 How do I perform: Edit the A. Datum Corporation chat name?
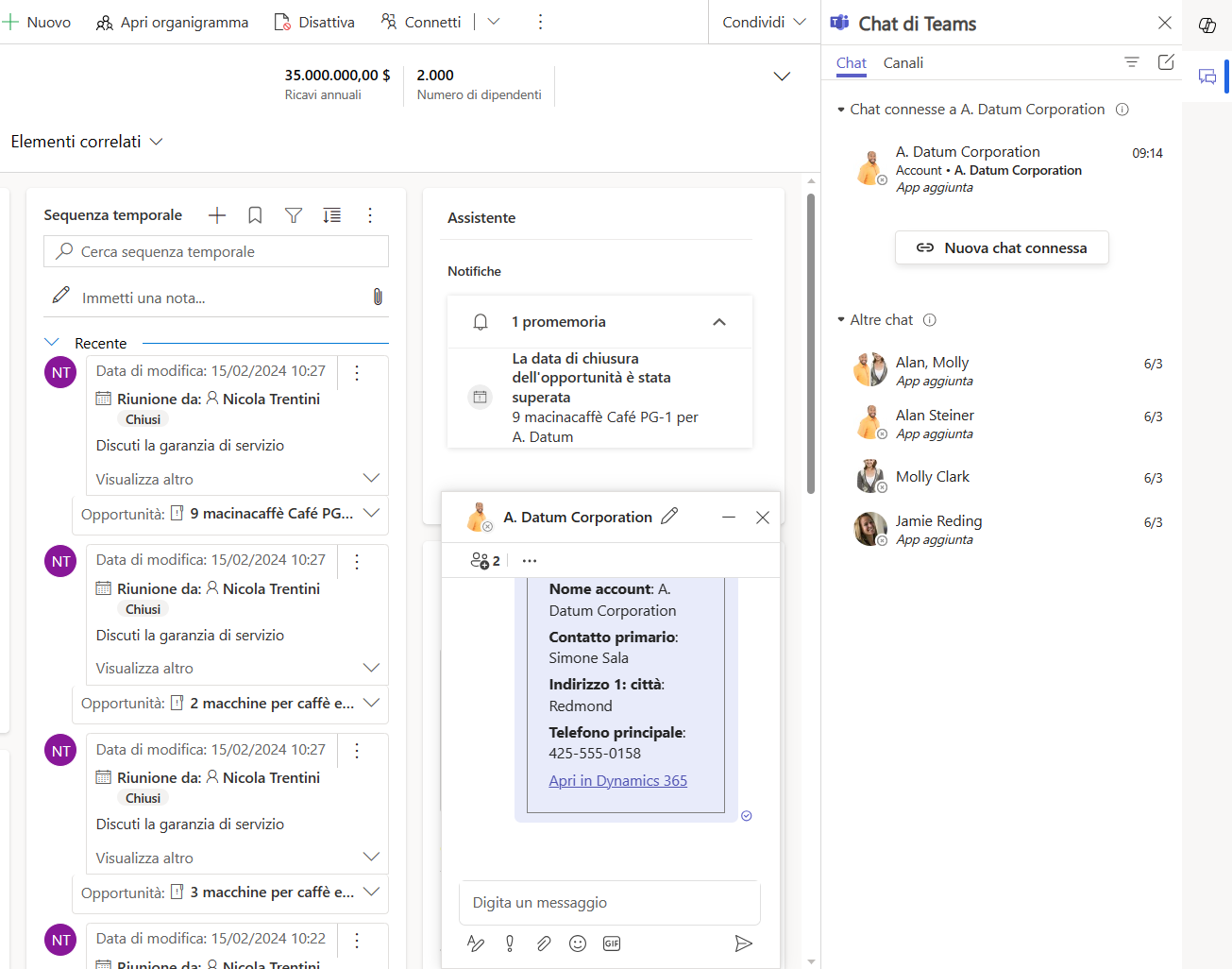tap(669, 517)
